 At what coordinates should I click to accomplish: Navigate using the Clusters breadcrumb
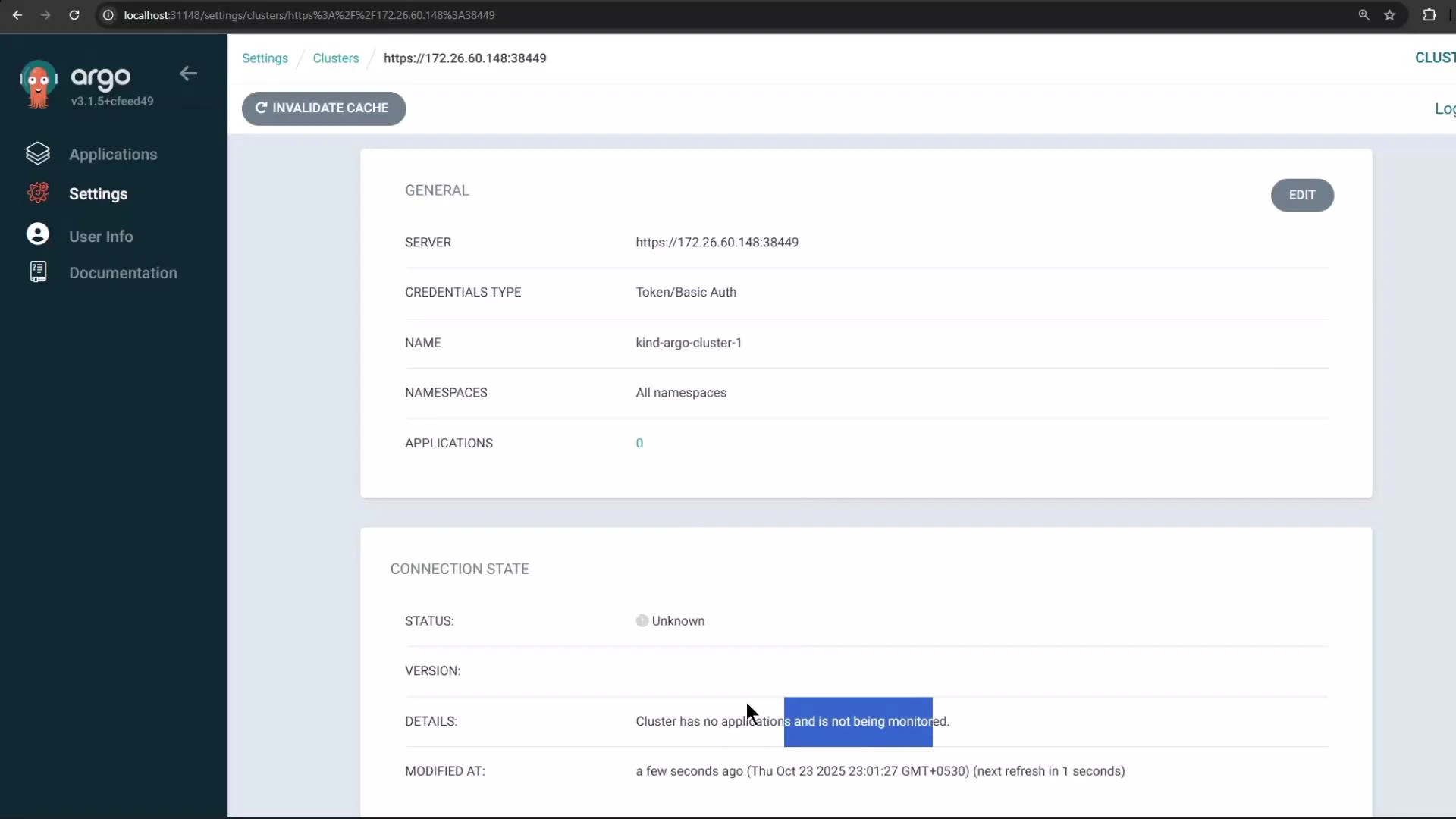[335, 58]
